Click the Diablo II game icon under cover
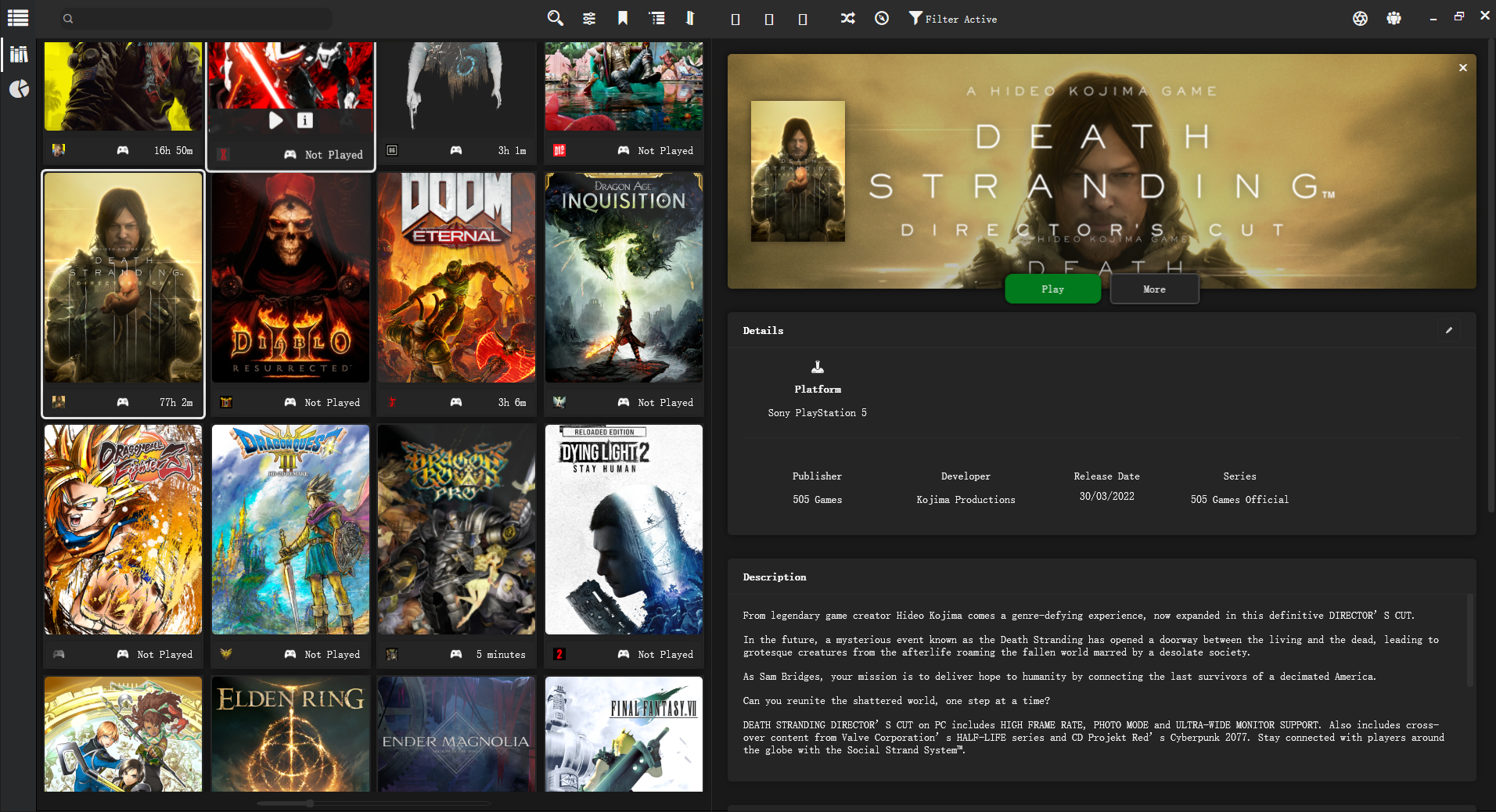The width and height of the screenshot is (1496, 812). click(x=226, y=402)
